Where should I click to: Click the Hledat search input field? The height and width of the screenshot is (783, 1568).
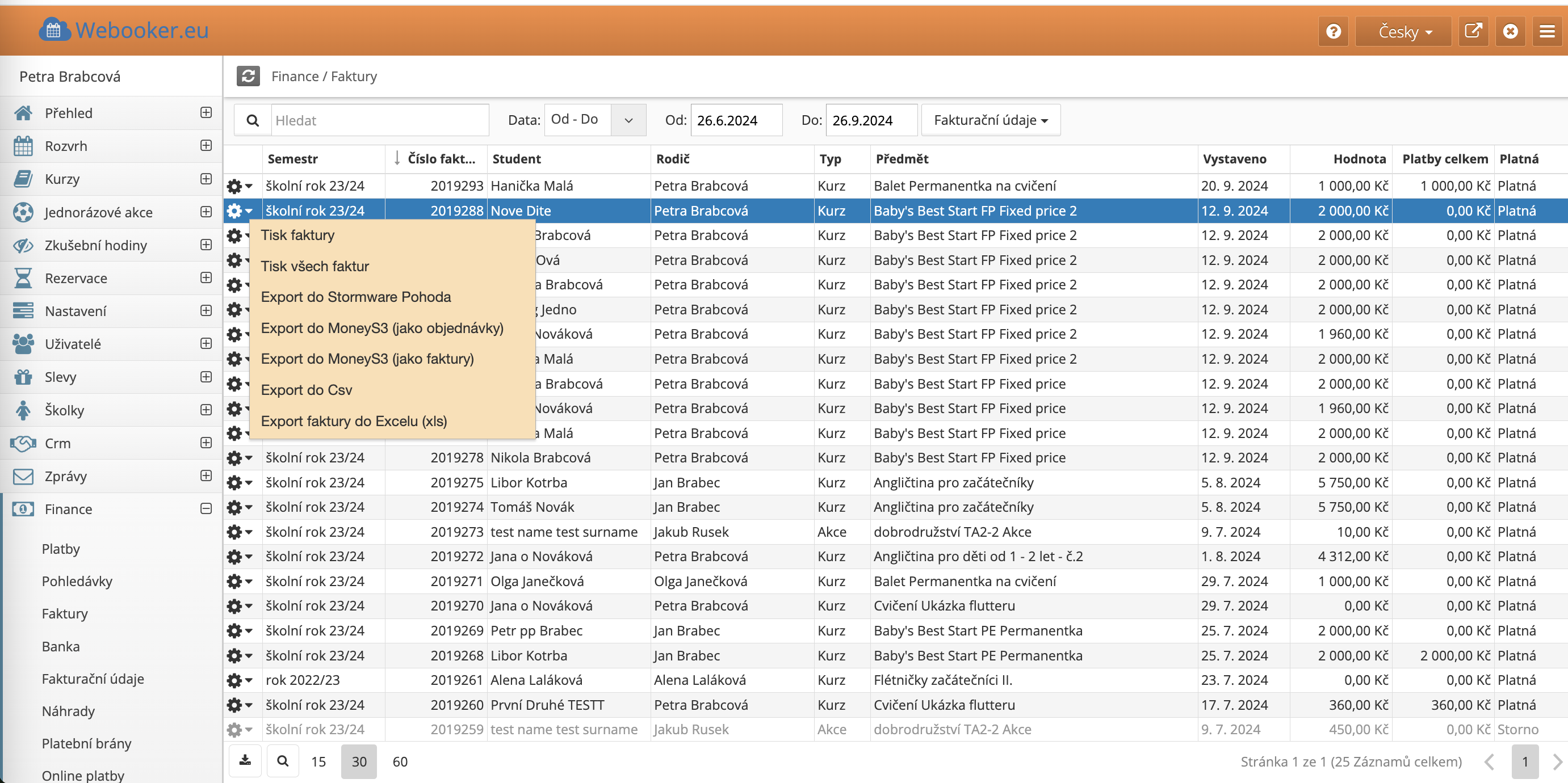pyautogui.click(x=379, y=120)
